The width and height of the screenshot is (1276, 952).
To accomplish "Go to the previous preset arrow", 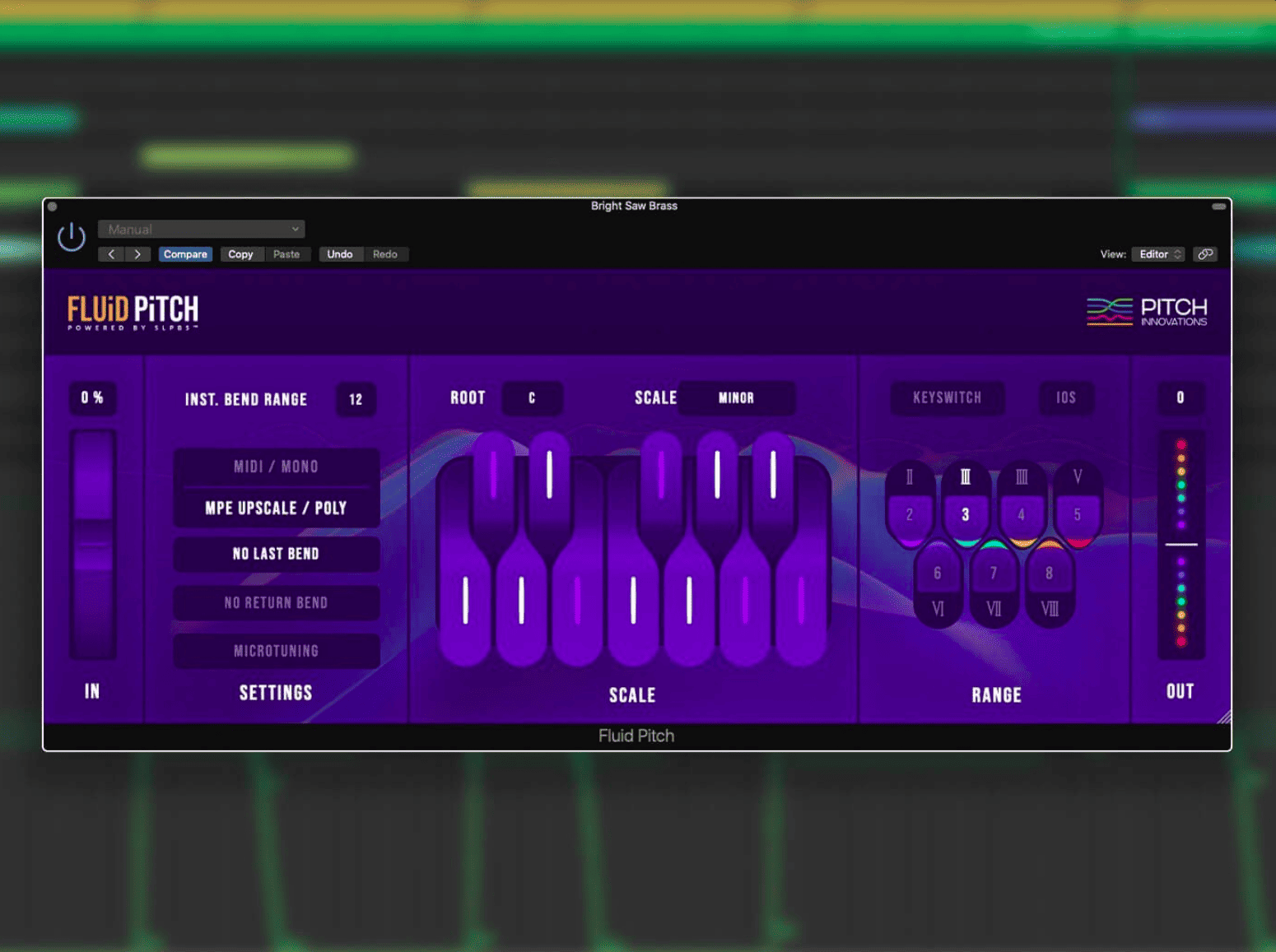I will [111, 254].
